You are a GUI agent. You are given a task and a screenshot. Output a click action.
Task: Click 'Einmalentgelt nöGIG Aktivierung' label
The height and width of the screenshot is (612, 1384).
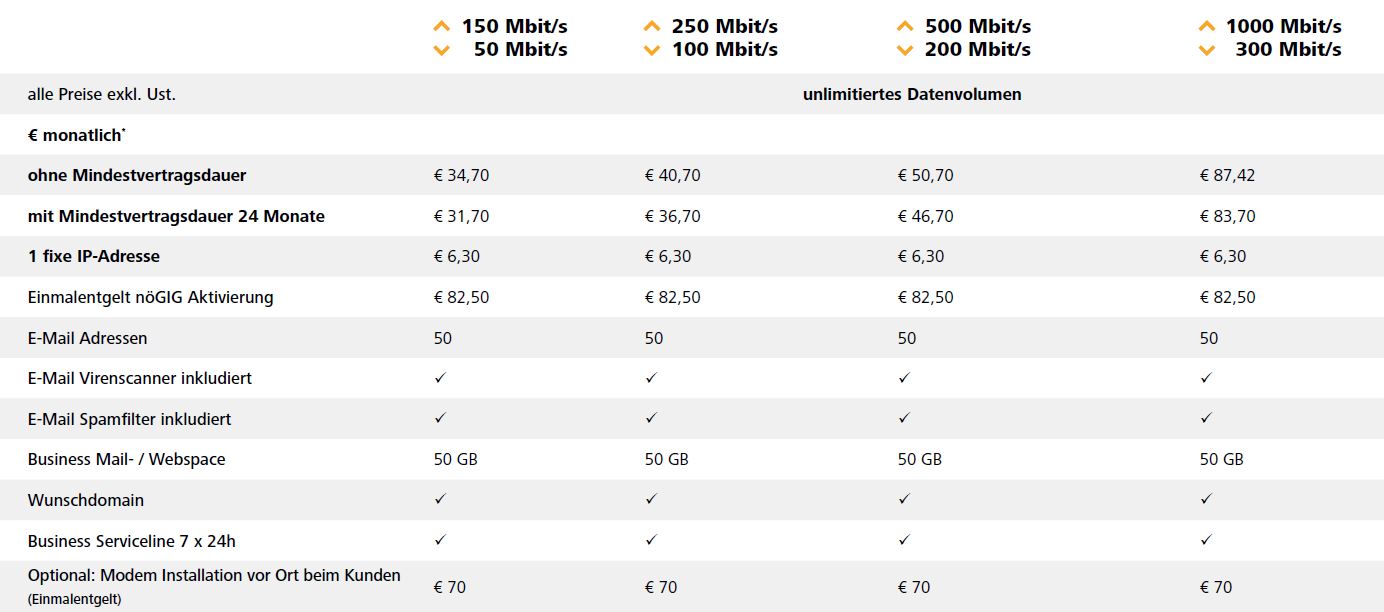(150, 297)
